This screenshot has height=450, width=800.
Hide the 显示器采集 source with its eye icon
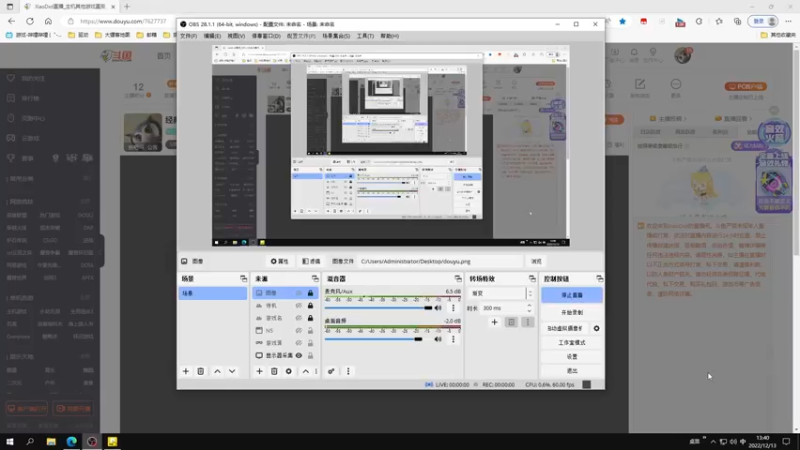pos(299,356)
